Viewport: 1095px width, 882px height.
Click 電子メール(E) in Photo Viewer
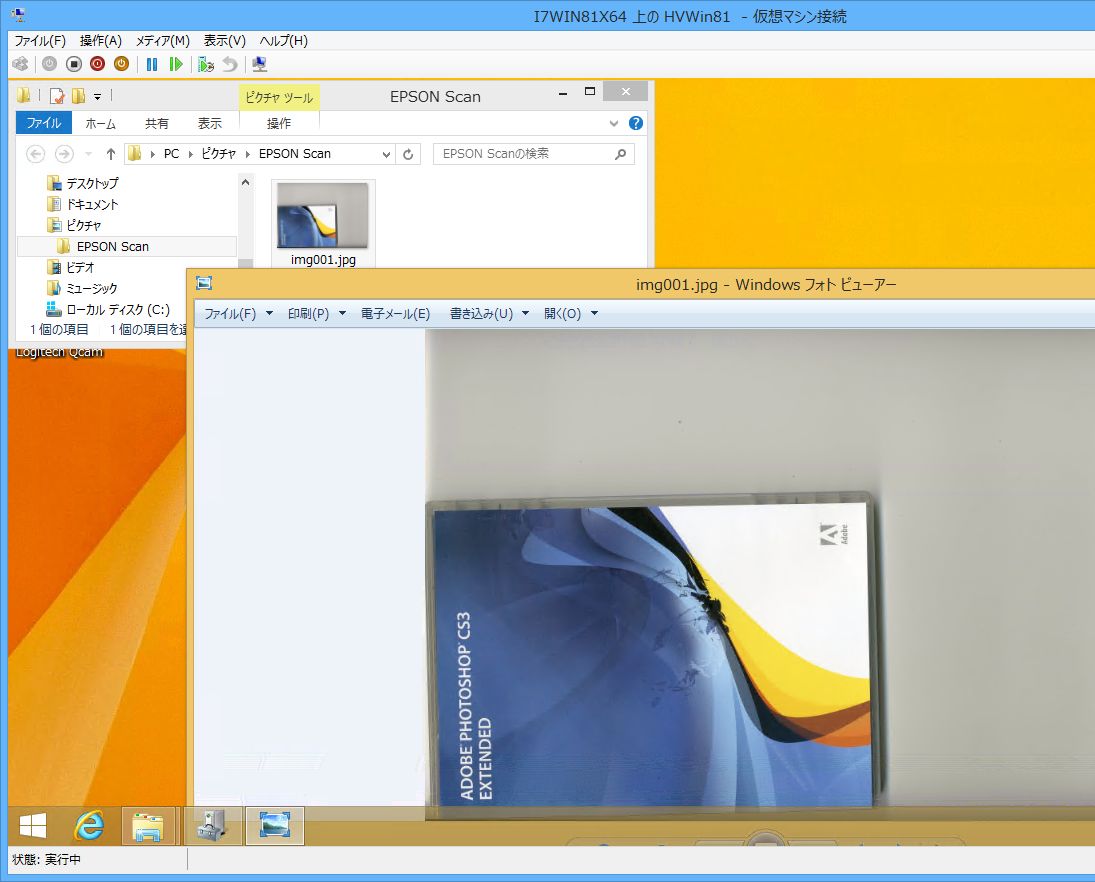pos(395,314)
